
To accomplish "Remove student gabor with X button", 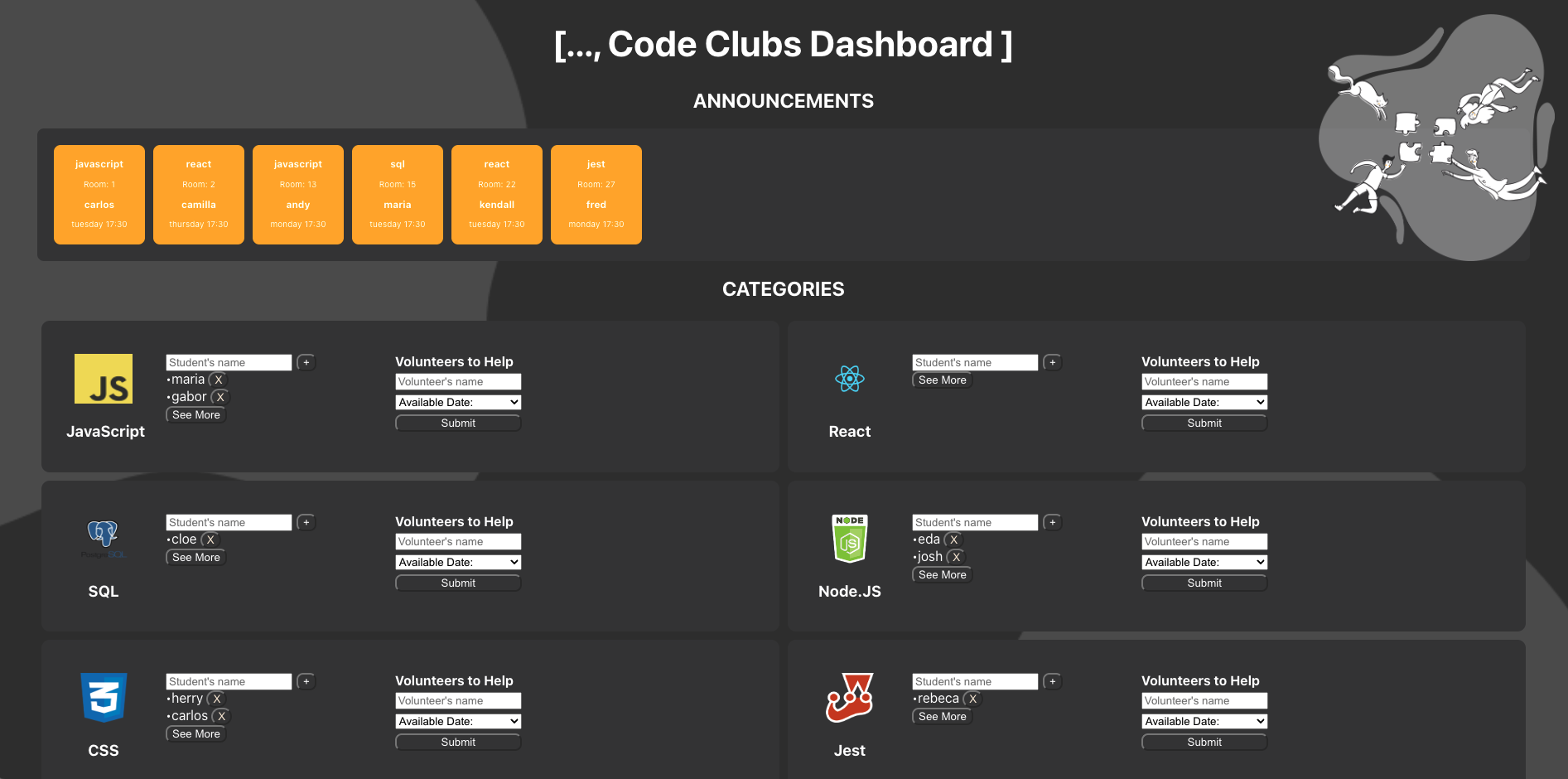I will tap(220, 397).
